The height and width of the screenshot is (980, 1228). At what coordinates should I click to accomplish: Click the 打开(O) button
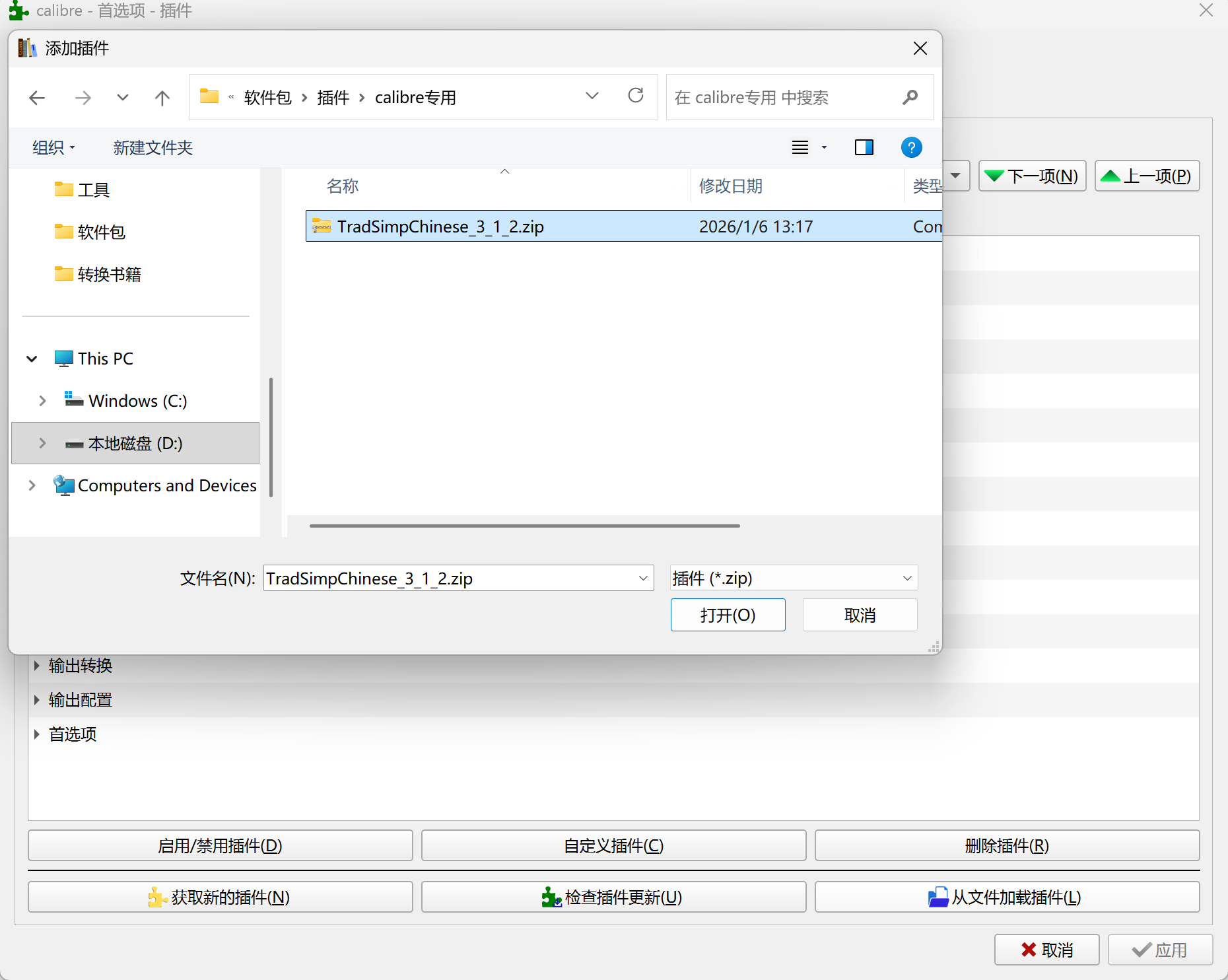pos(728,615)
